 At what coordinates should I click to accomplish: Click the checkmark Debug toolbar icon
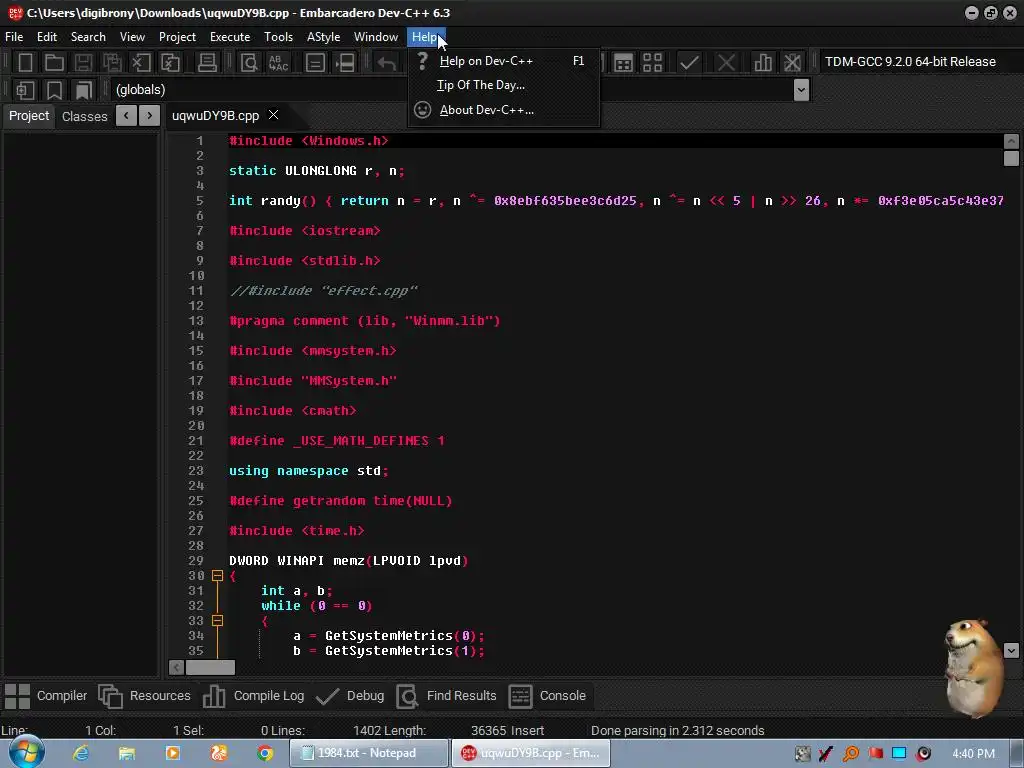(689, 62)
